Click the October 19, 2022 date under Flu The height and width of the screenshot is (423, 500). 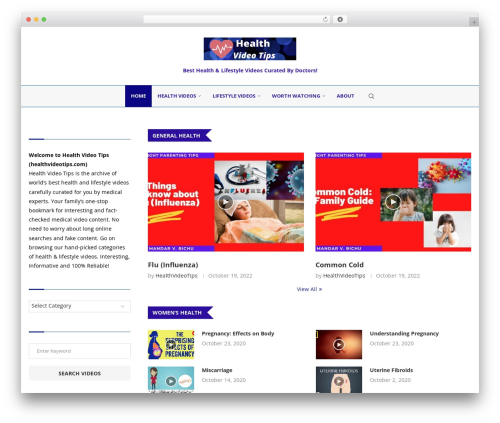(x=230, y=276)
